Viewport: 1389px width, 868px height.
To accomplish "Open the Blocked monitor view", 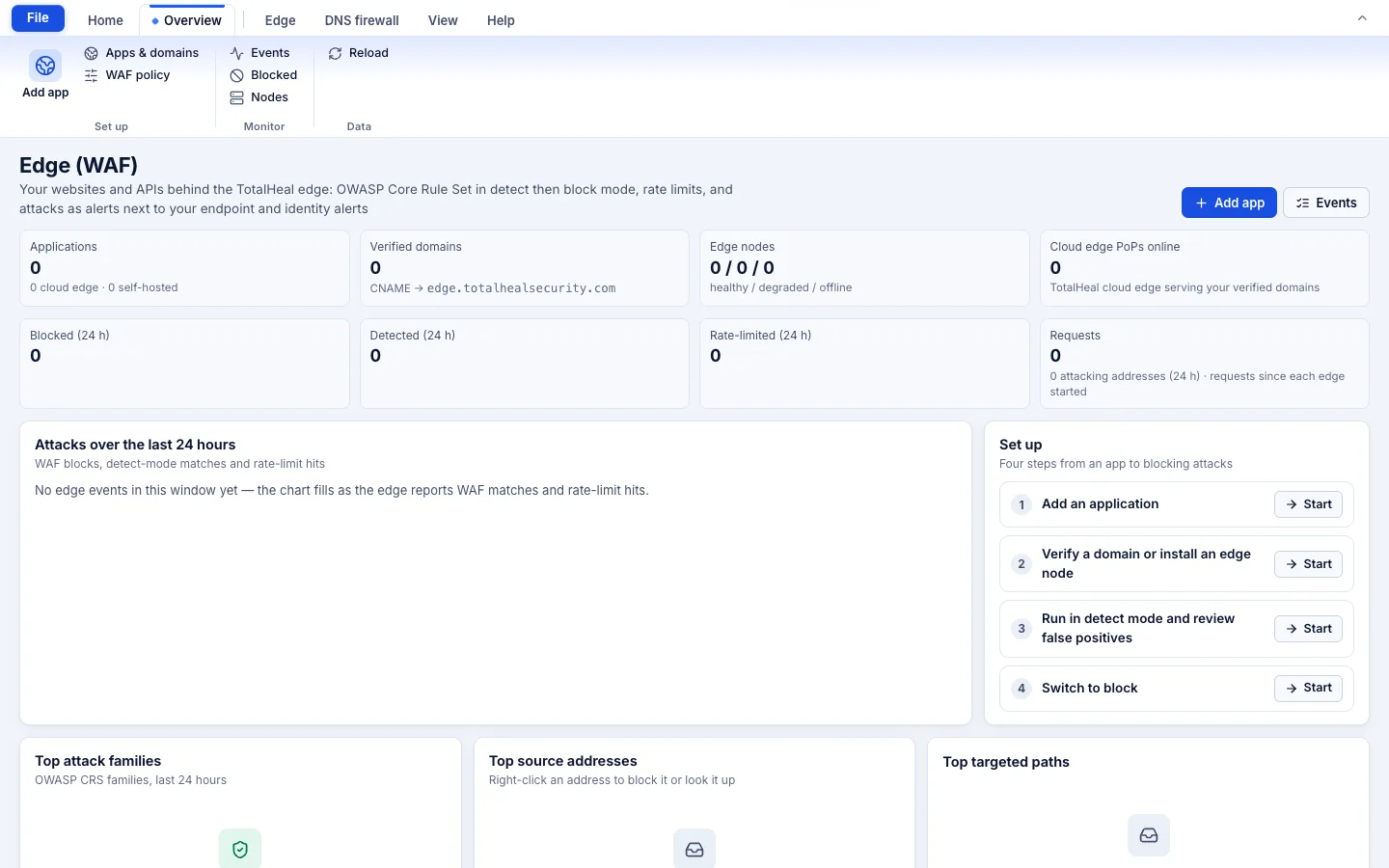I will pyautogui.click(x=263, y=75).
